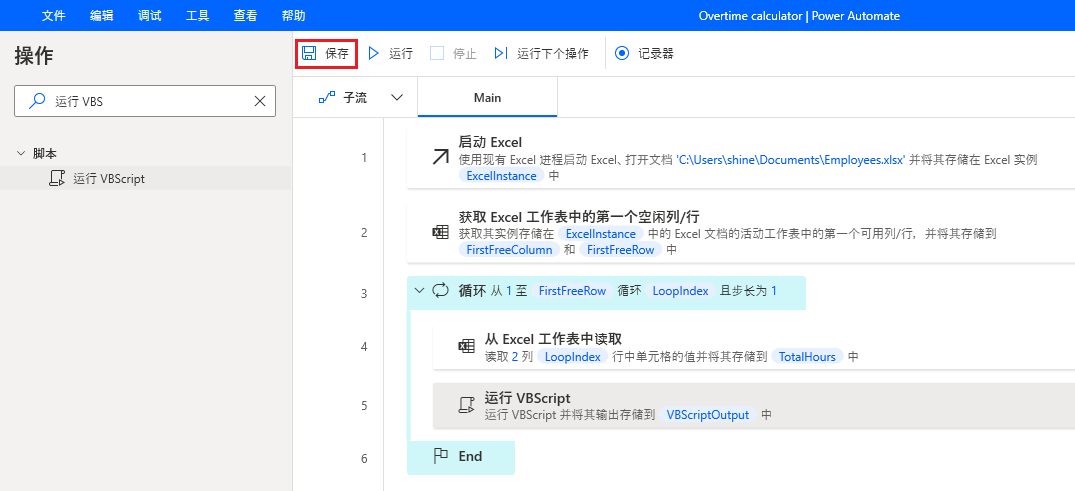The height and width of the screenshot is (491, 1075).
Task: Click the Stop (停止) square icon
Action: click(437, 53)
